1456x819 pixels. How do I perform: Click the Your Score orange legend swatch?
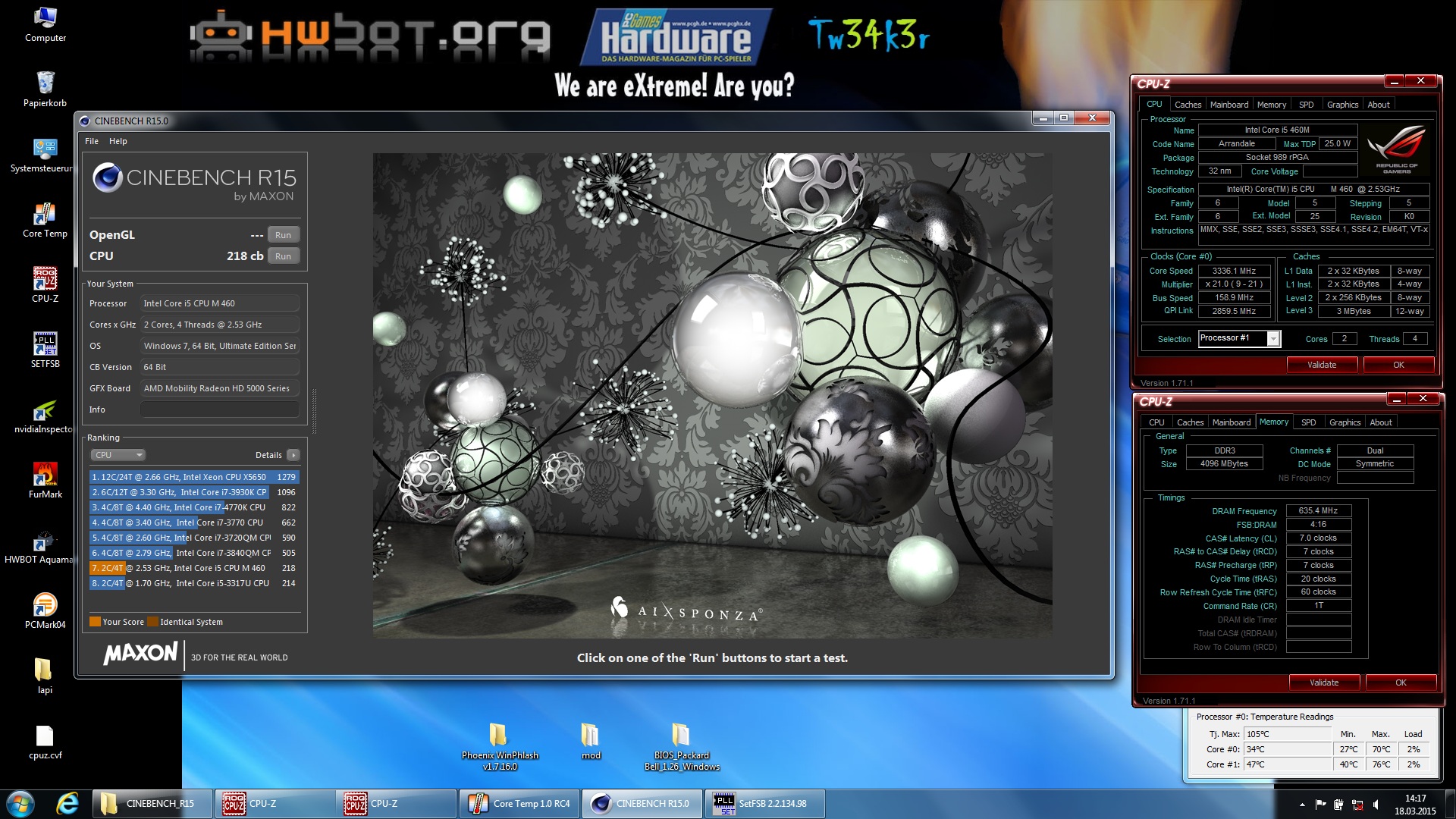(95, 622)
